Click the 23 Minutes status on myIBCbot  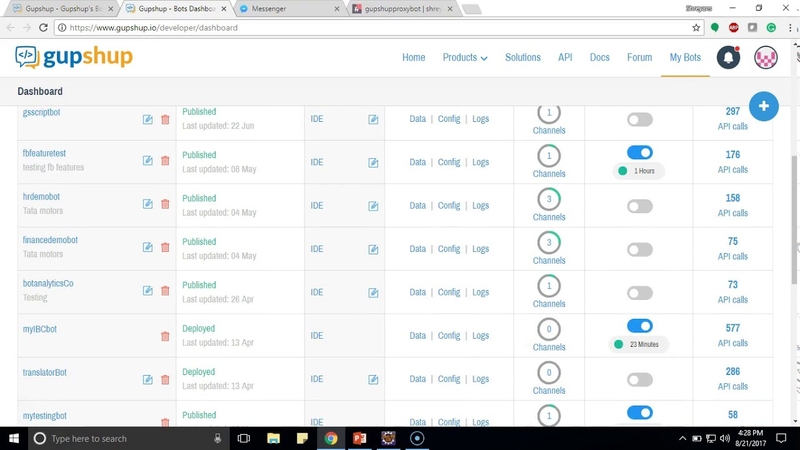click(638, 344)
